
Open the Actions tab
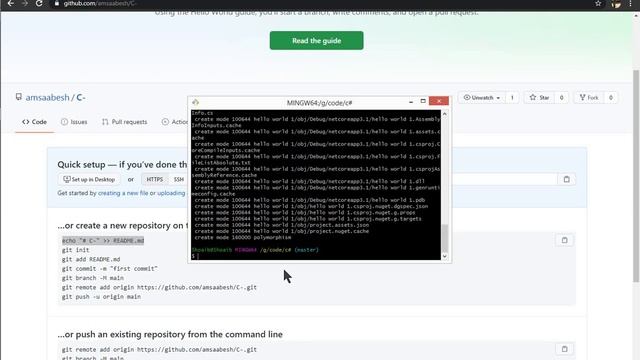point(175,122)
